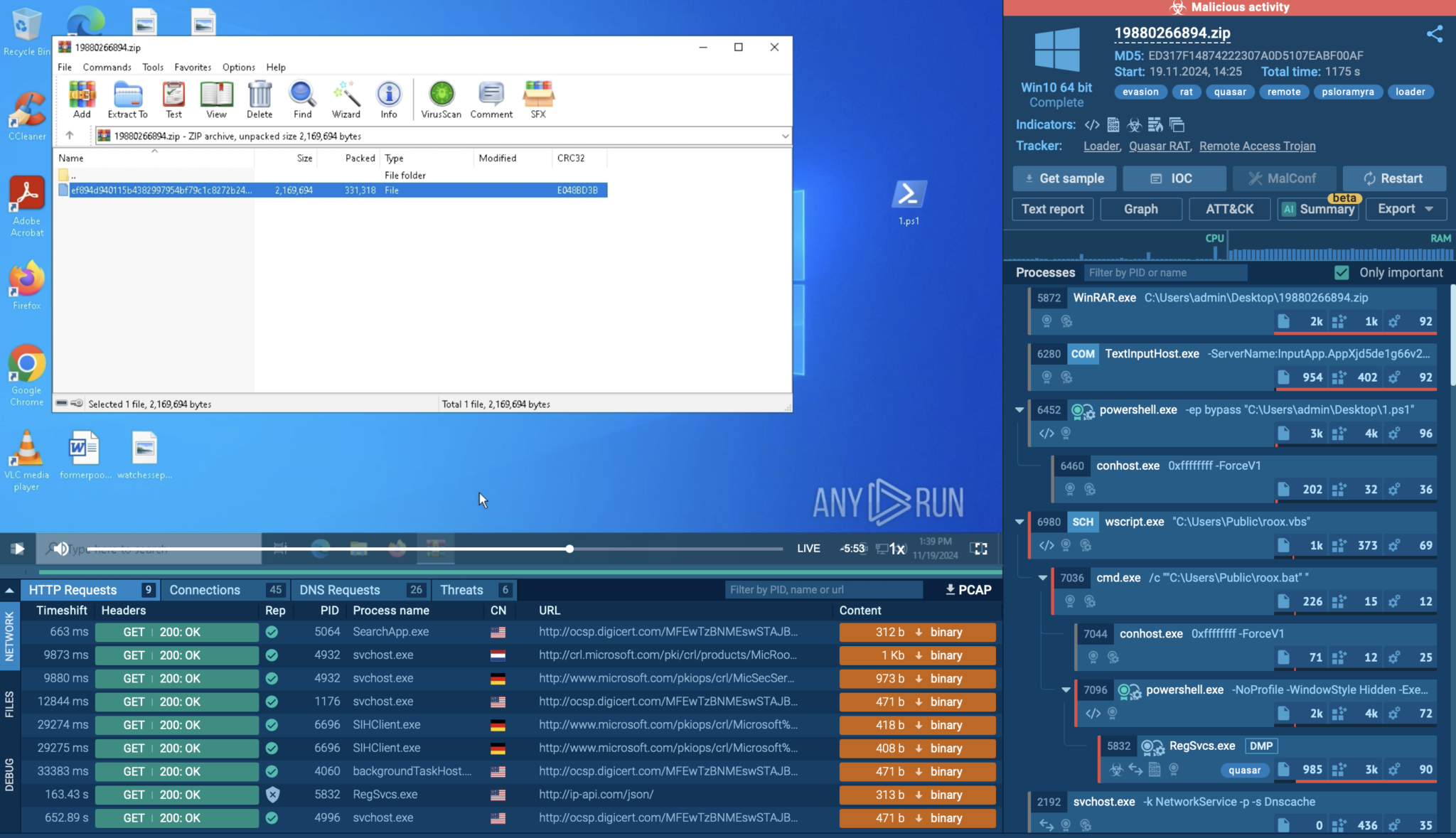Click the VirusScan toolbar icon

441,99
